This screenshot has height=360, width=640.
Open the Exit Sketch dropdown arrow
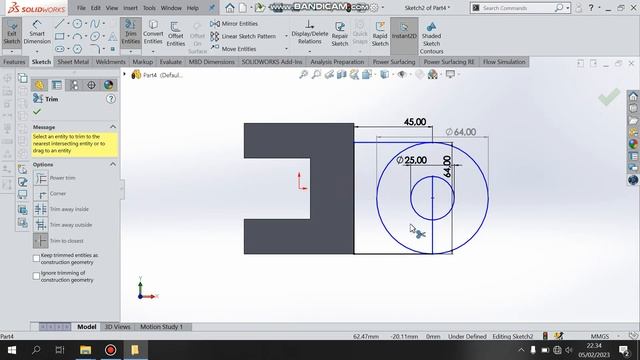12,51
